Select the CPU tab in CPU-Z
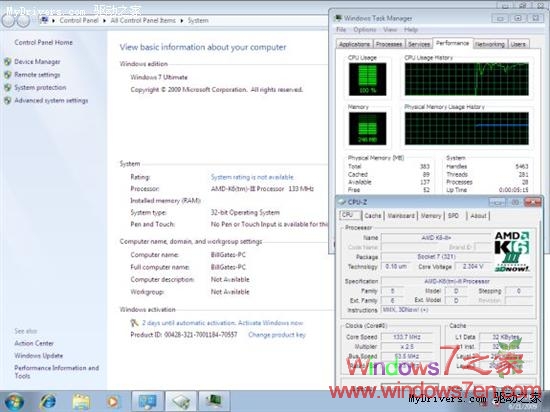 350,215
